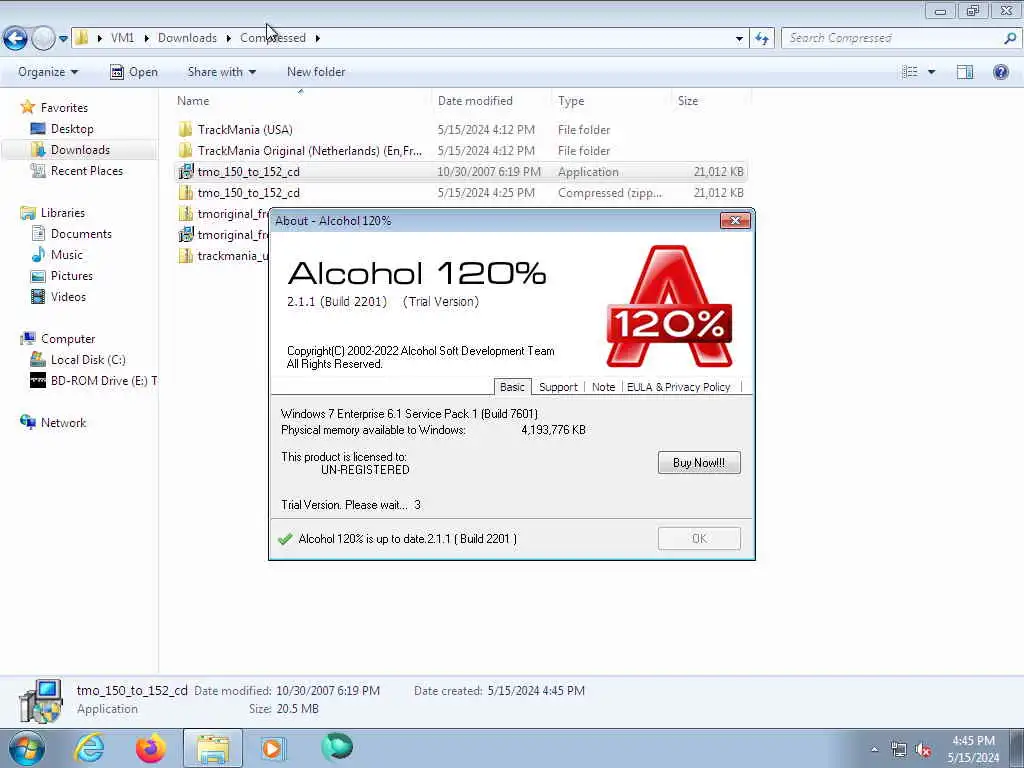Select TrackMania Original (Netherlands) folder
This screenshot has height=768, width=1024.
click(300, 150)
